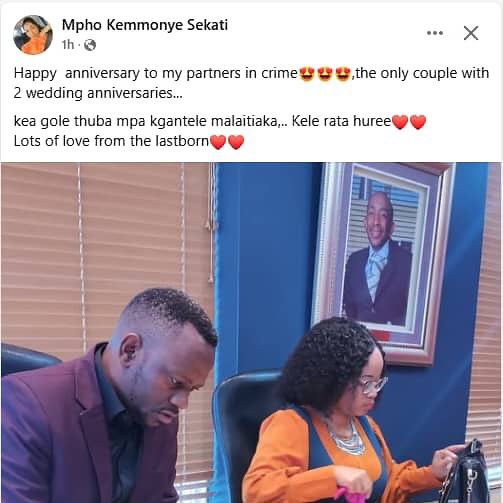Click the globe public audience icon
503x503 pixels.
coord(90,45)
